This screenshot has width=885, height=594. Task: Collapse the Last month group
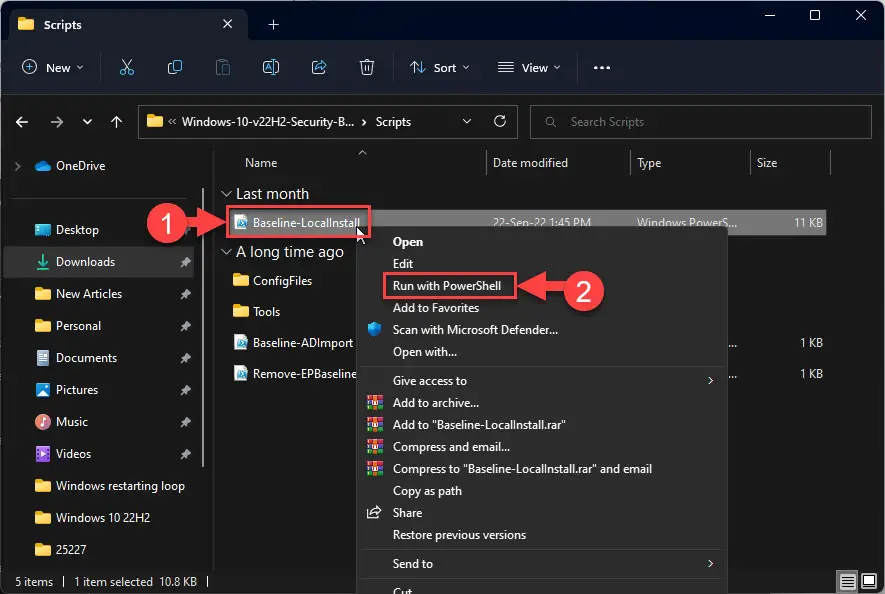coord(225,193)
